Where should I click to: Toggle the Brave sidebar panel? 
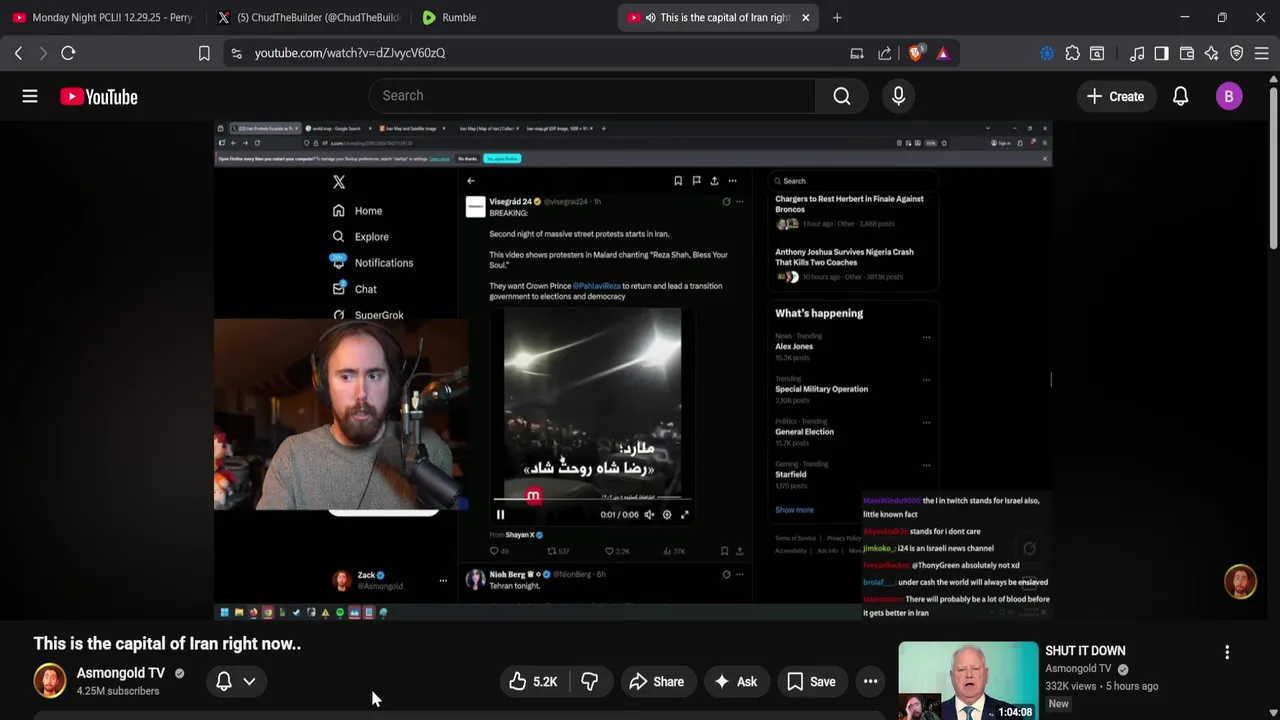[1161, 53]
